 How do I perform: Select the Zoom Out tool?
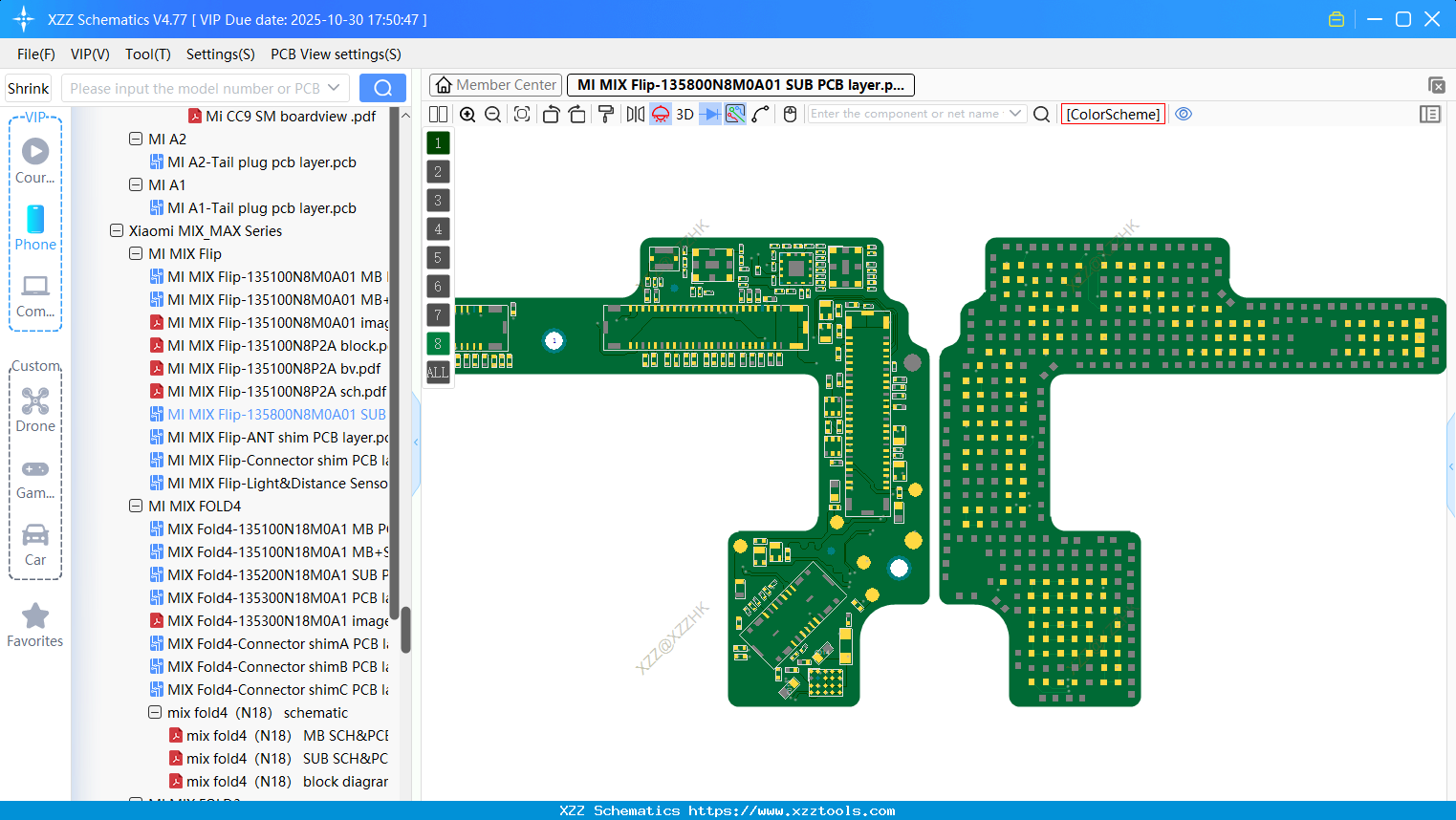[x=493, y=114]
